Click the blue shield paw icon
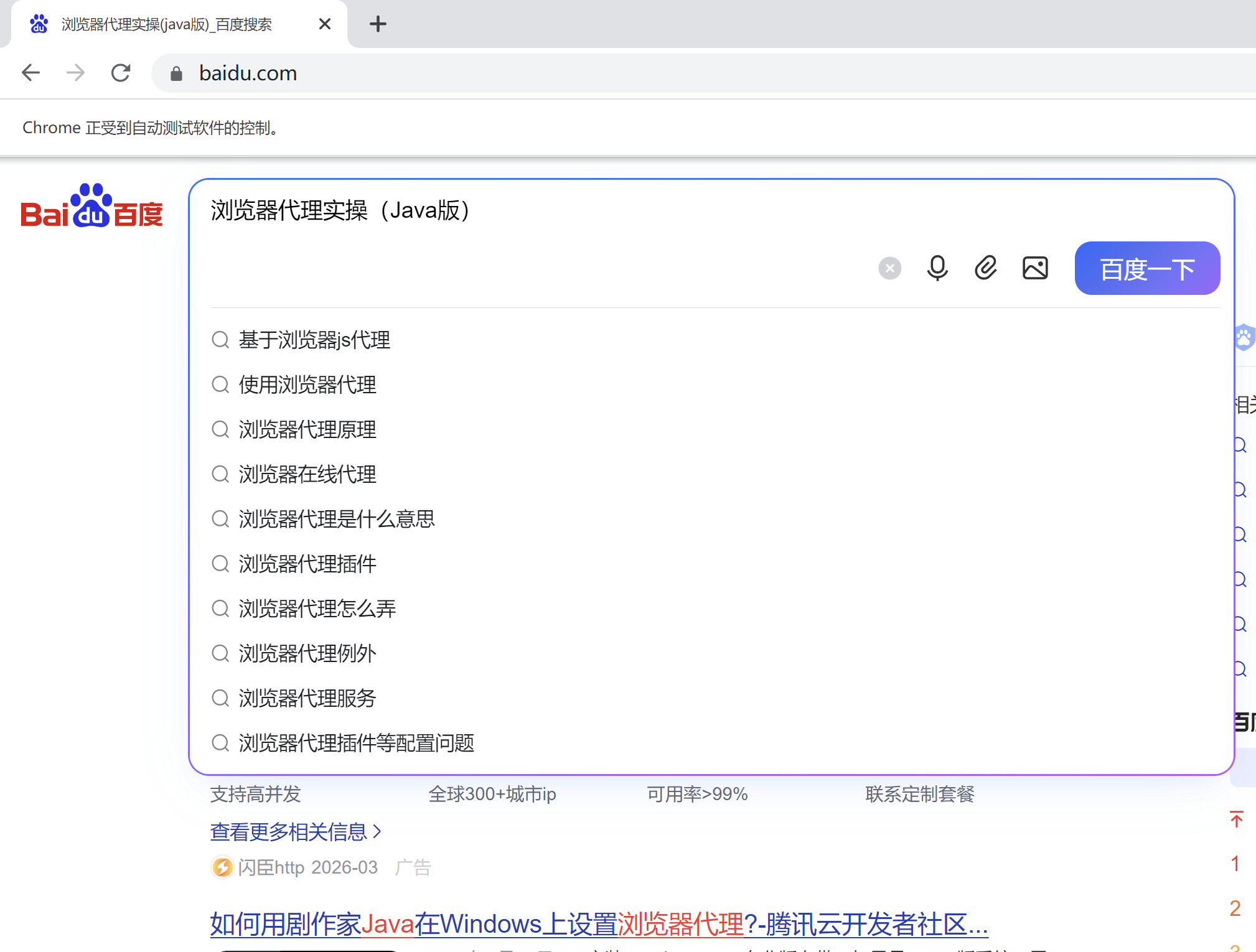Screen dimensions: 1256x952 pyautogui.click(x=1244, y=338)
